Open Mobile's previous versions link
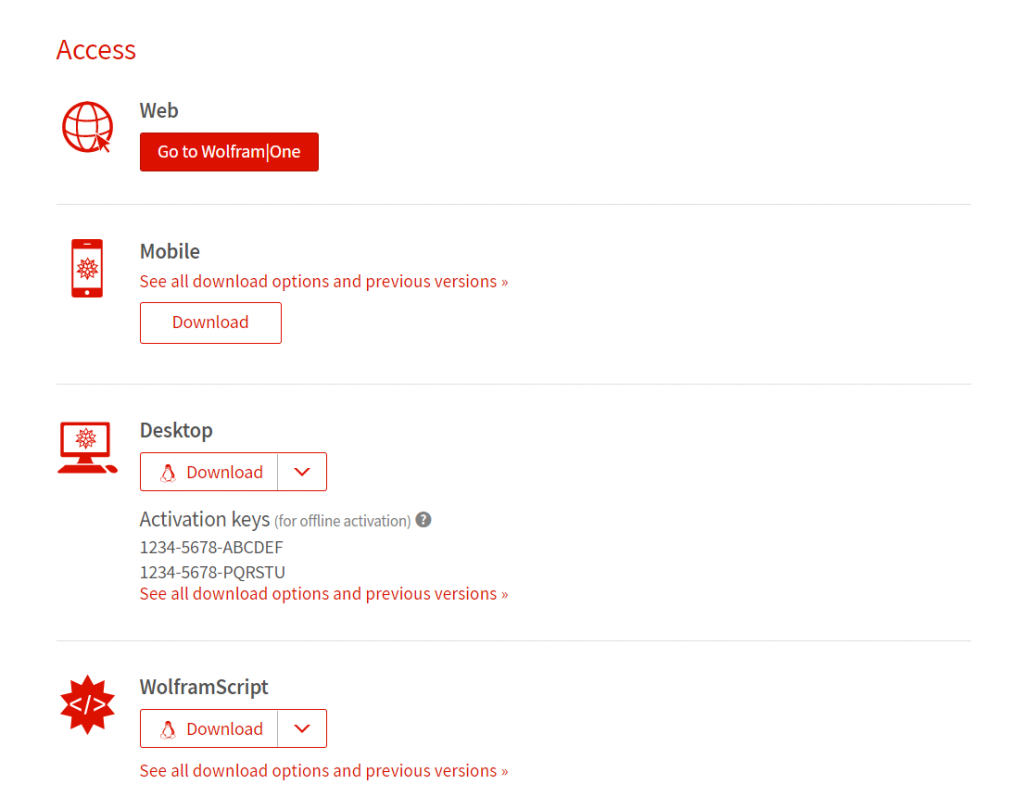Viewport: 1024px width, 810px height. pos(324,281)
